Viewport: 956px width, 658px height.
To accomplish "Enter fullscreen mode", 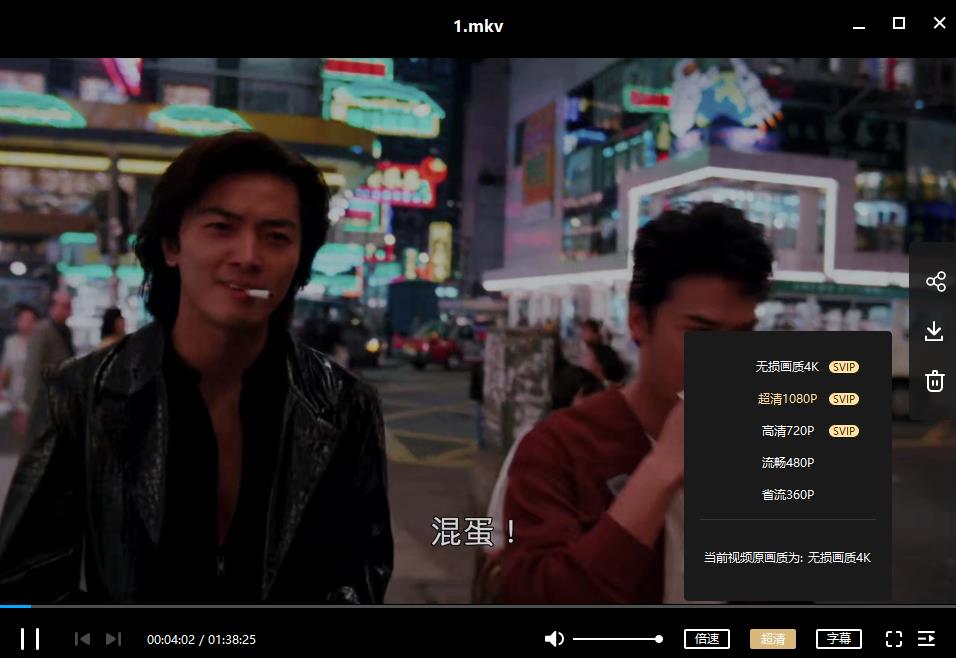I will pyautogui.click(x=893, y=638).
